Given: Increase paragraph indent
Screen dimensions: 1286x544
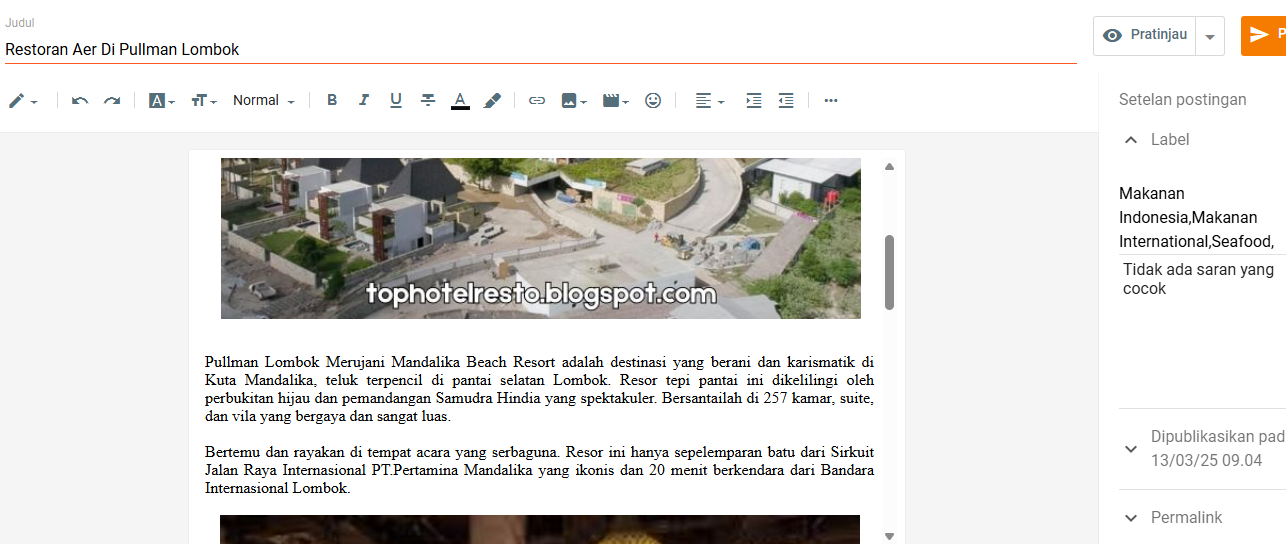Looking at the screenshot, I should click(754, 101).
